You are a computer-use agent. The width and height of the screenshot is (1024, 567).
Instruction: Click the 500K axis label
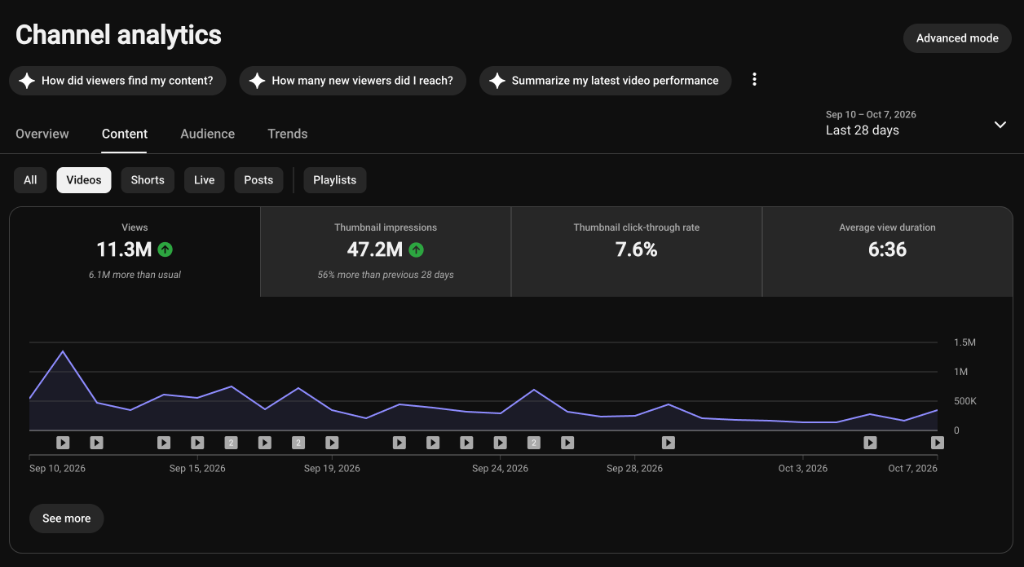click(x=965, y=401)
